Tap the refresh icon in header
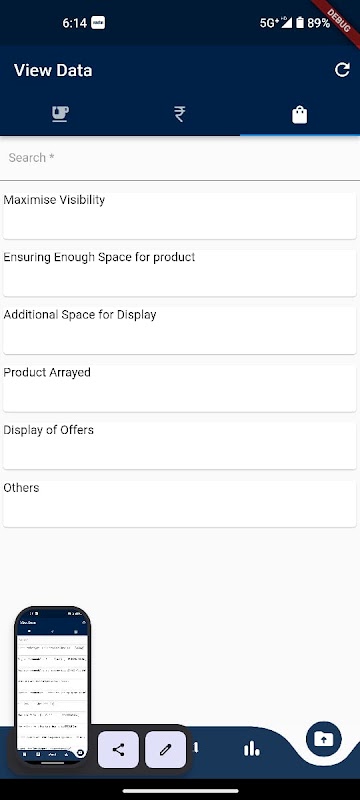The width and height of the screenshot is (360, 800). 342,70
